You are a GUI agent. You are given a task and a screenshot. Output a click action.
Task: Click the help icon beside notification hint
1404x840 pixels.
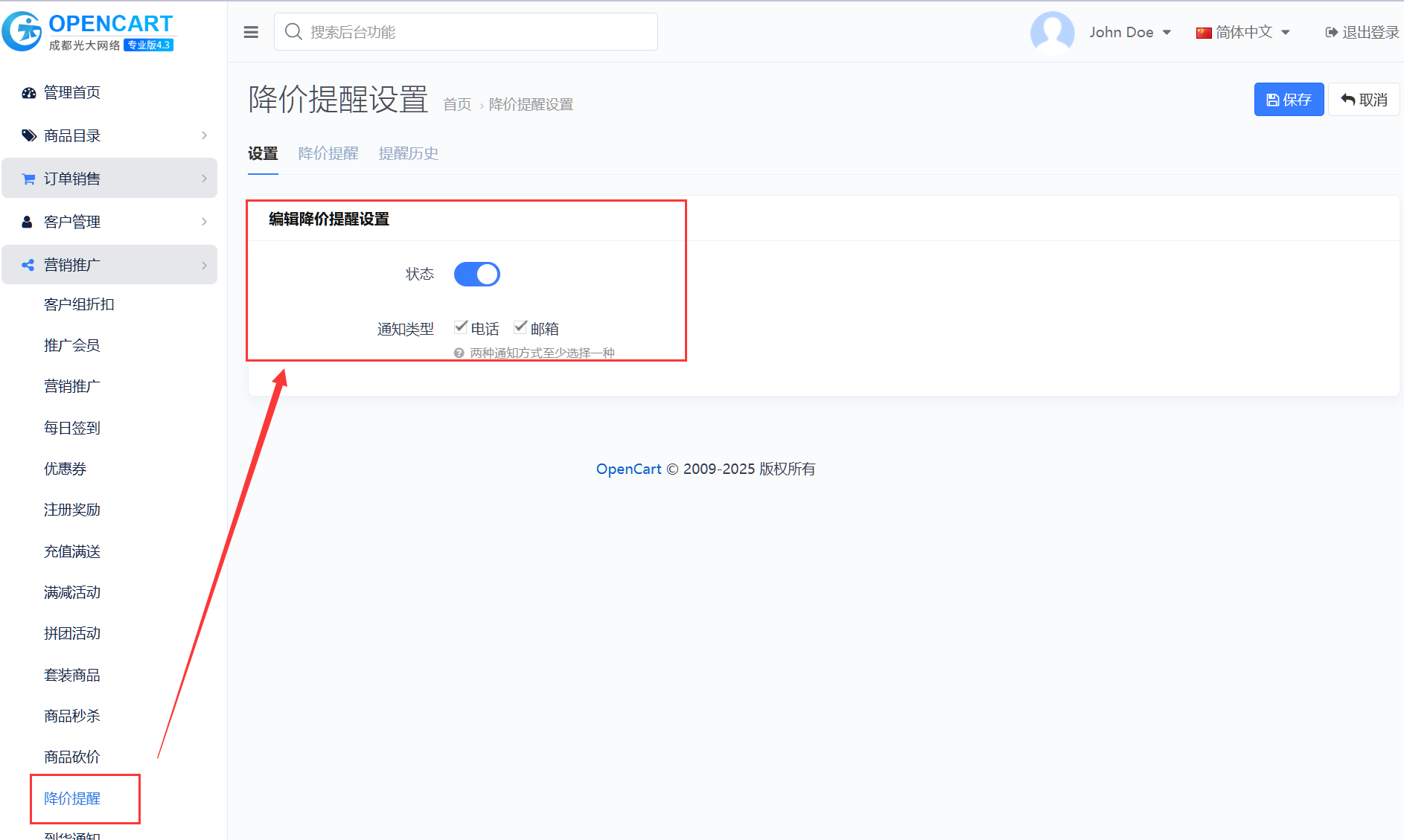click(x=459, y=353)
